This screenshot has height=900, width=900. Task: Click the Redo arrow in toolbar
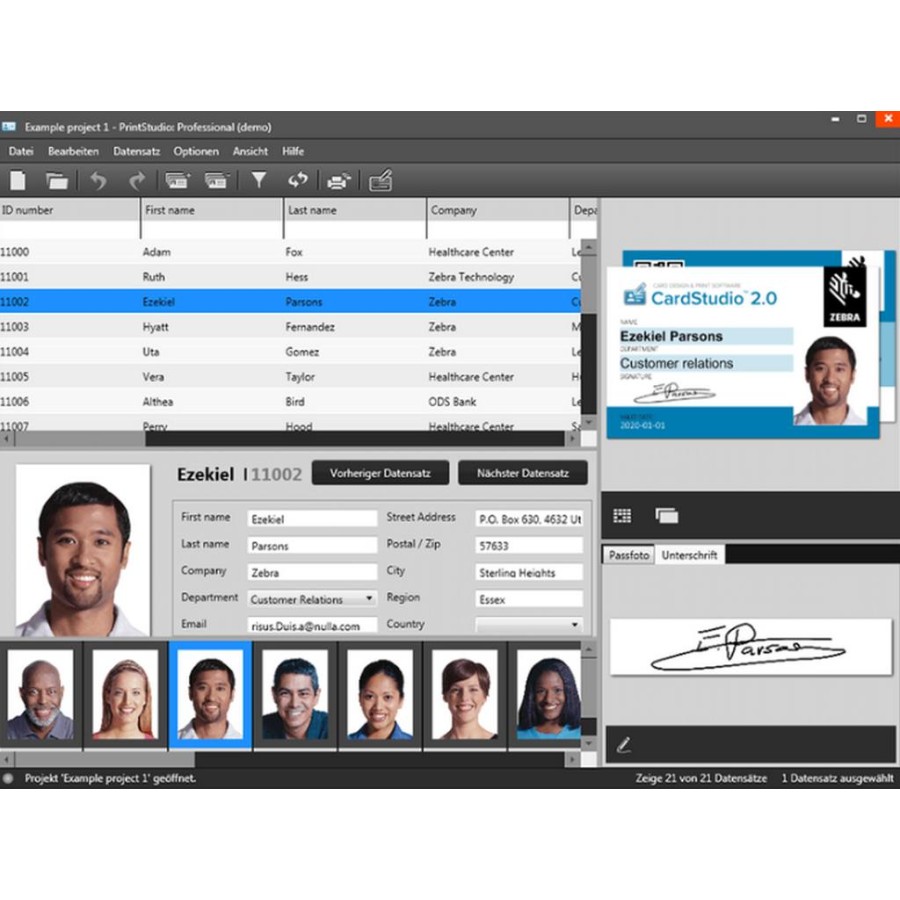[137, 181]
